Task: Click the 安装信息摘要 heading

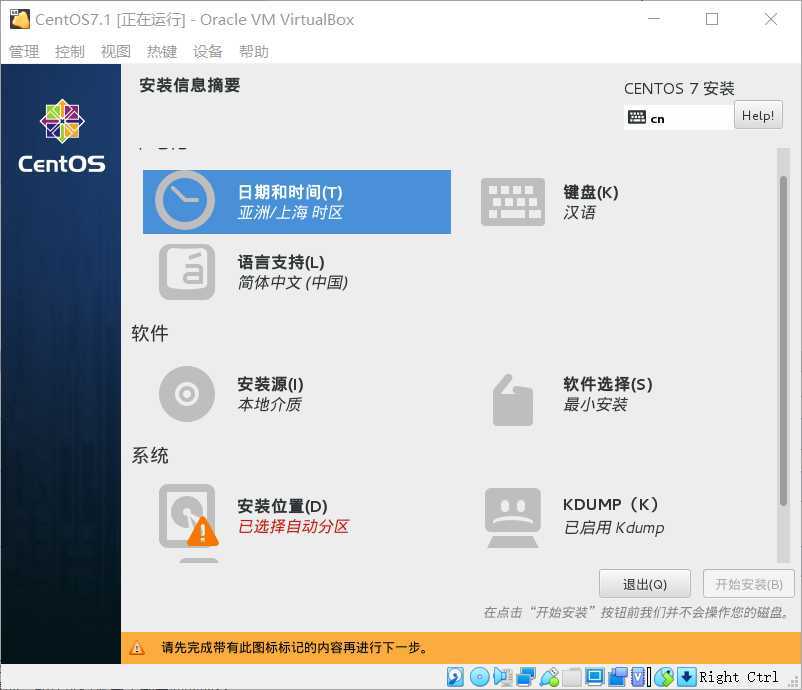Action: pyautogui.click(x=189, y=85)
